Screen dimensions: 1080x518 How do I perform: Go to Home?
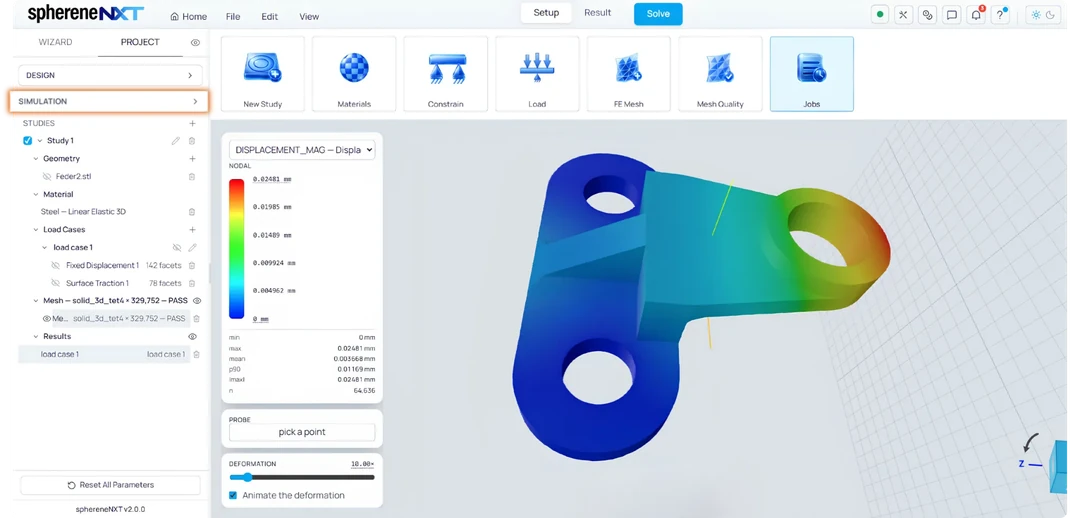click(x=189, y=17)
